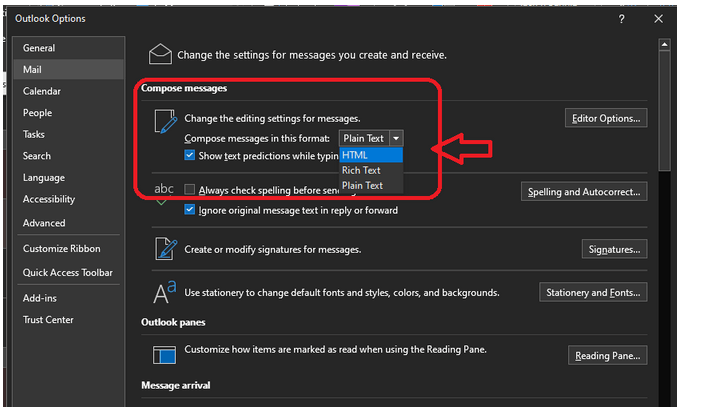
Task: Enable Always check spelling before sending
Action: tap(190, 189)
